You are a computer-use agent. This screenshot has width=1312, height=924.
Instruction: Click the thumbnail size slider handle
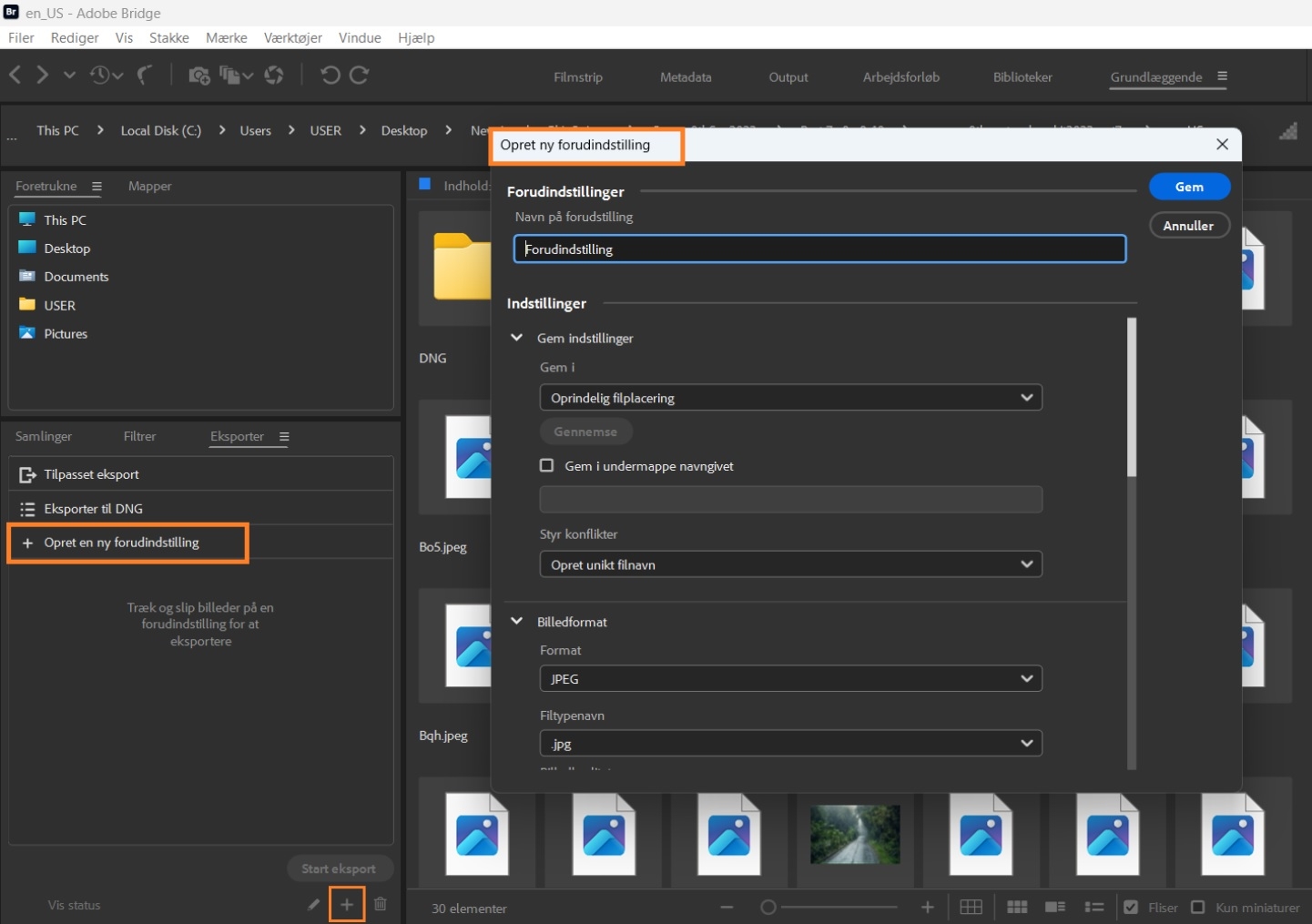(768, 907)
